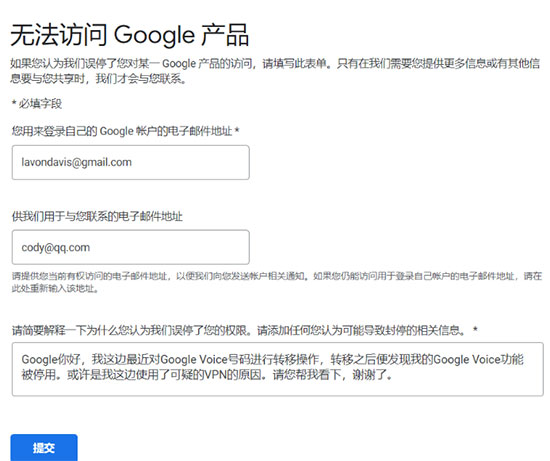Click the blank space at bottom of explanation box
This screenshot has width=550, height=461.
point(277,389)
